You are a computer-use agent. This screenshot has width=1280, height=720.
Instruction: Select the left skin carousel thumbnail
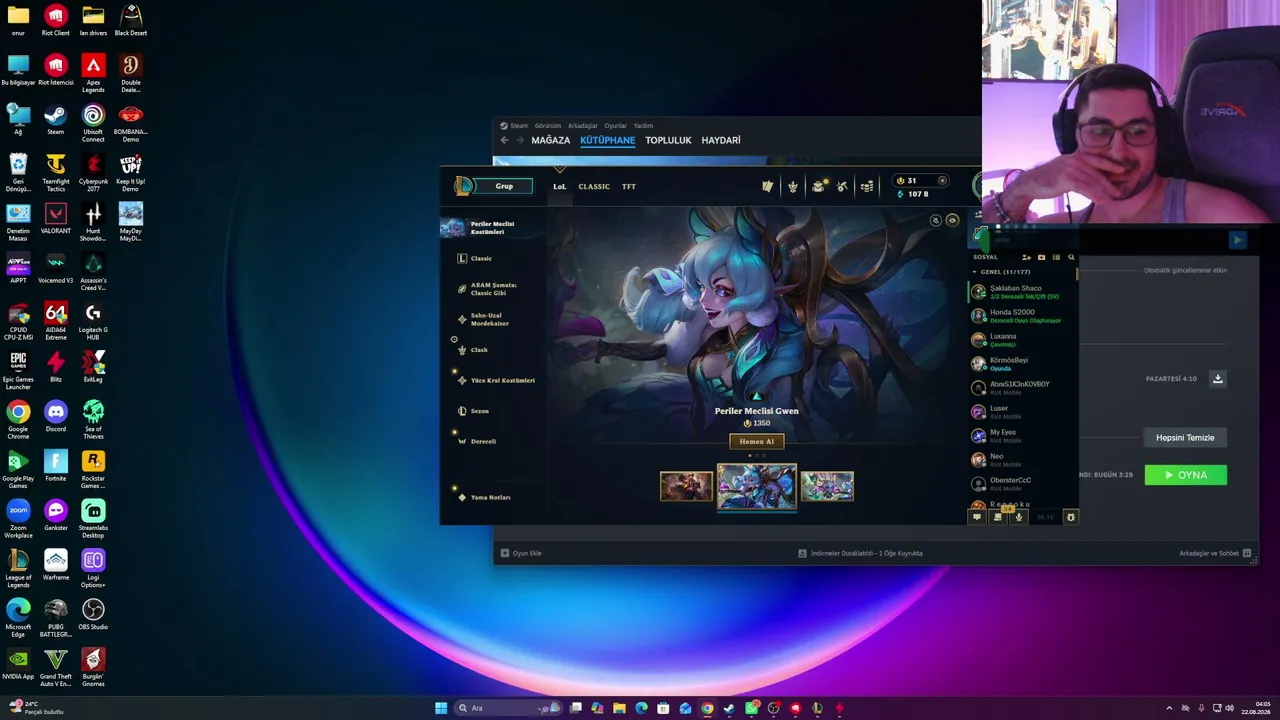coord(686,486)
